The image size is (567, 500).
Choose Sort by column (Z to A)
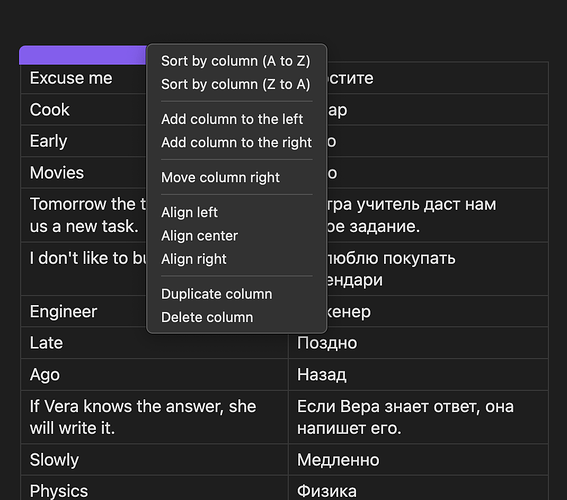coord(236,84)
